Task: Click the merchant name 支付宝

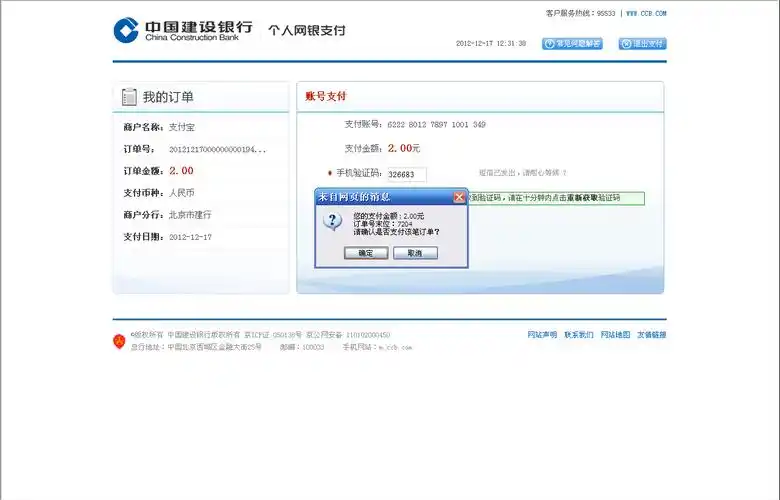Action: point(182,127)
